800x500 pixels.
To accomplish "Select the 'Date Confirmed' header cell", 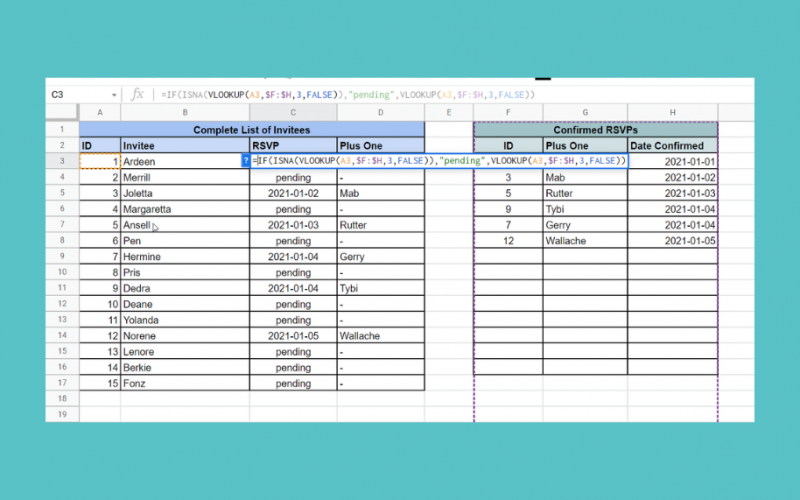I will pyautogui.click(x=673, y=145).
